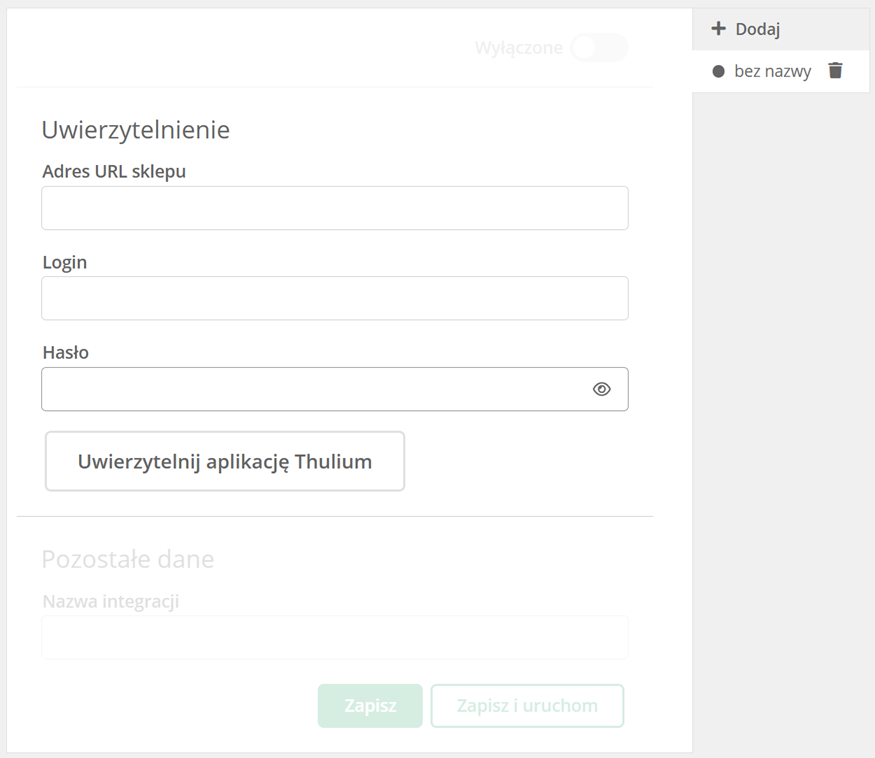Select the bez nazwy integration entry
This screenshot has height=758, width=875.
tap(772, 71)
